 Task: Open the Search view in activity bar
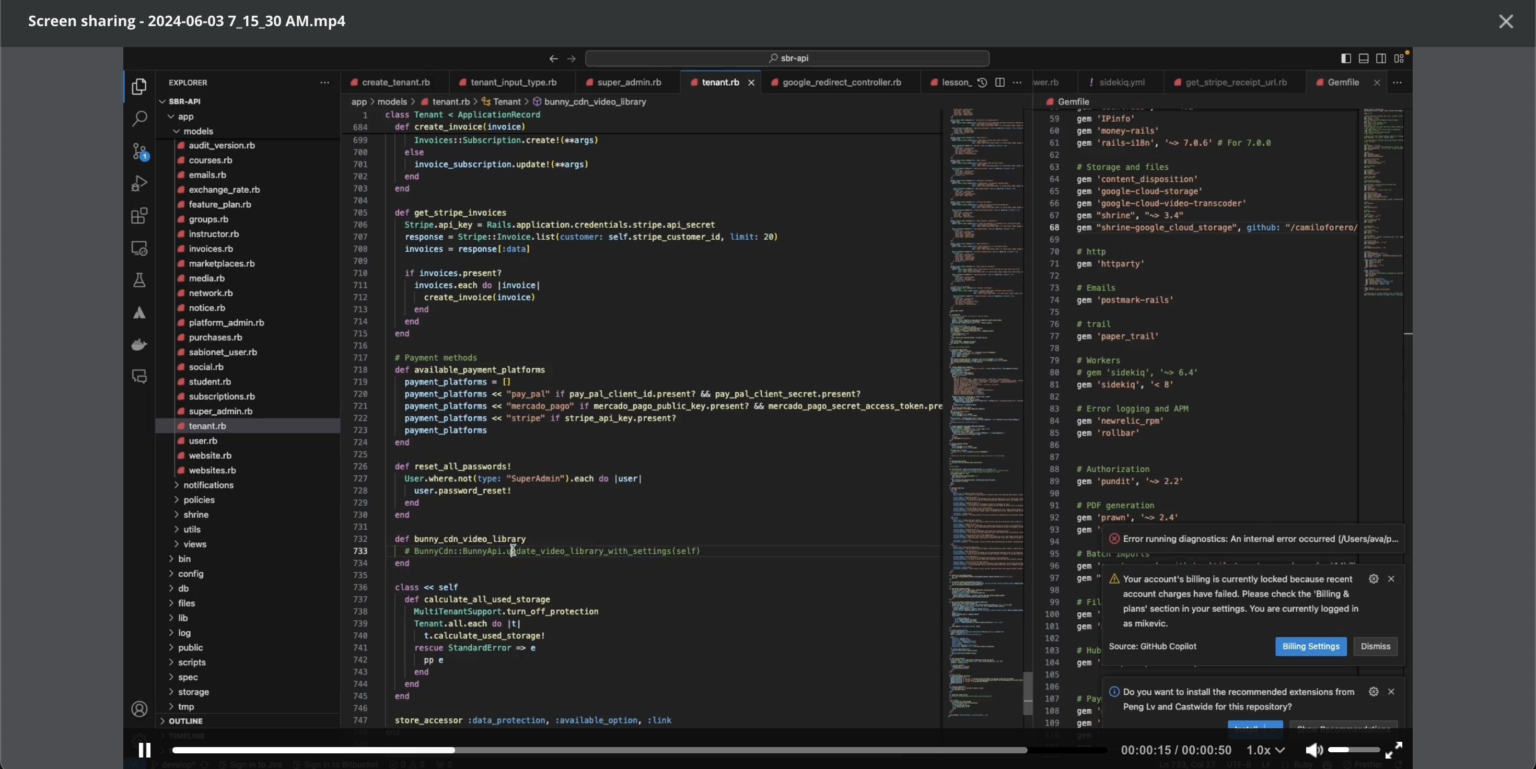[139, 118]
